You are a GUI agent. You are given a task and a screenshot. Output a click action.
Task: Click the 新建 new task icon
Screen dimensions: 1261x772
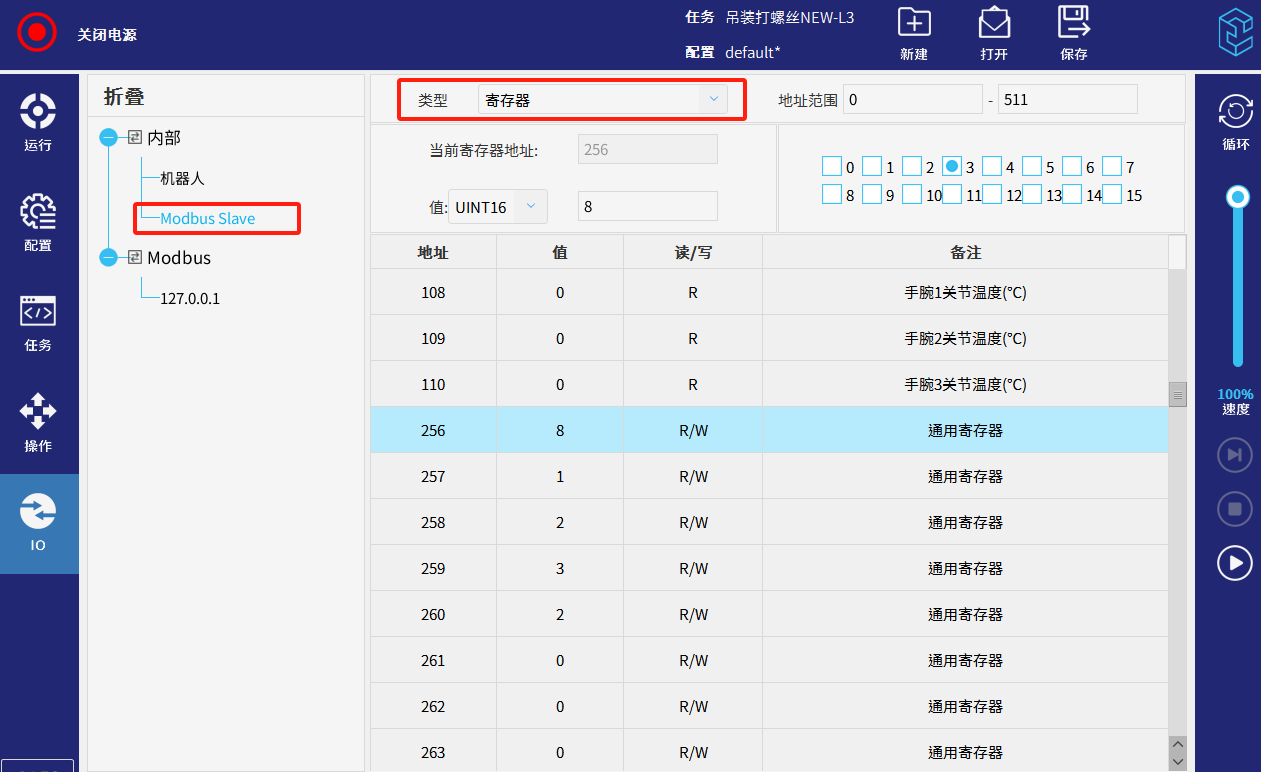[913, 23]
